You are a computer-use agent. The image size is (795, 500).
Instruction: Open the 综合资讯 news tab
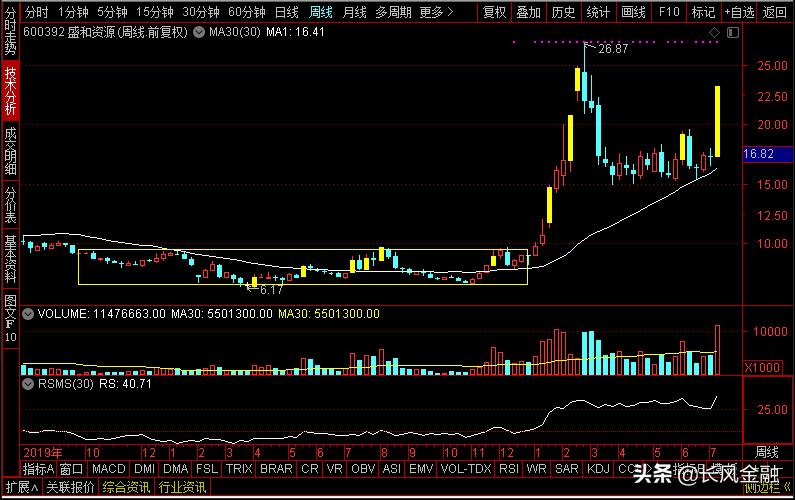[126, 487]
